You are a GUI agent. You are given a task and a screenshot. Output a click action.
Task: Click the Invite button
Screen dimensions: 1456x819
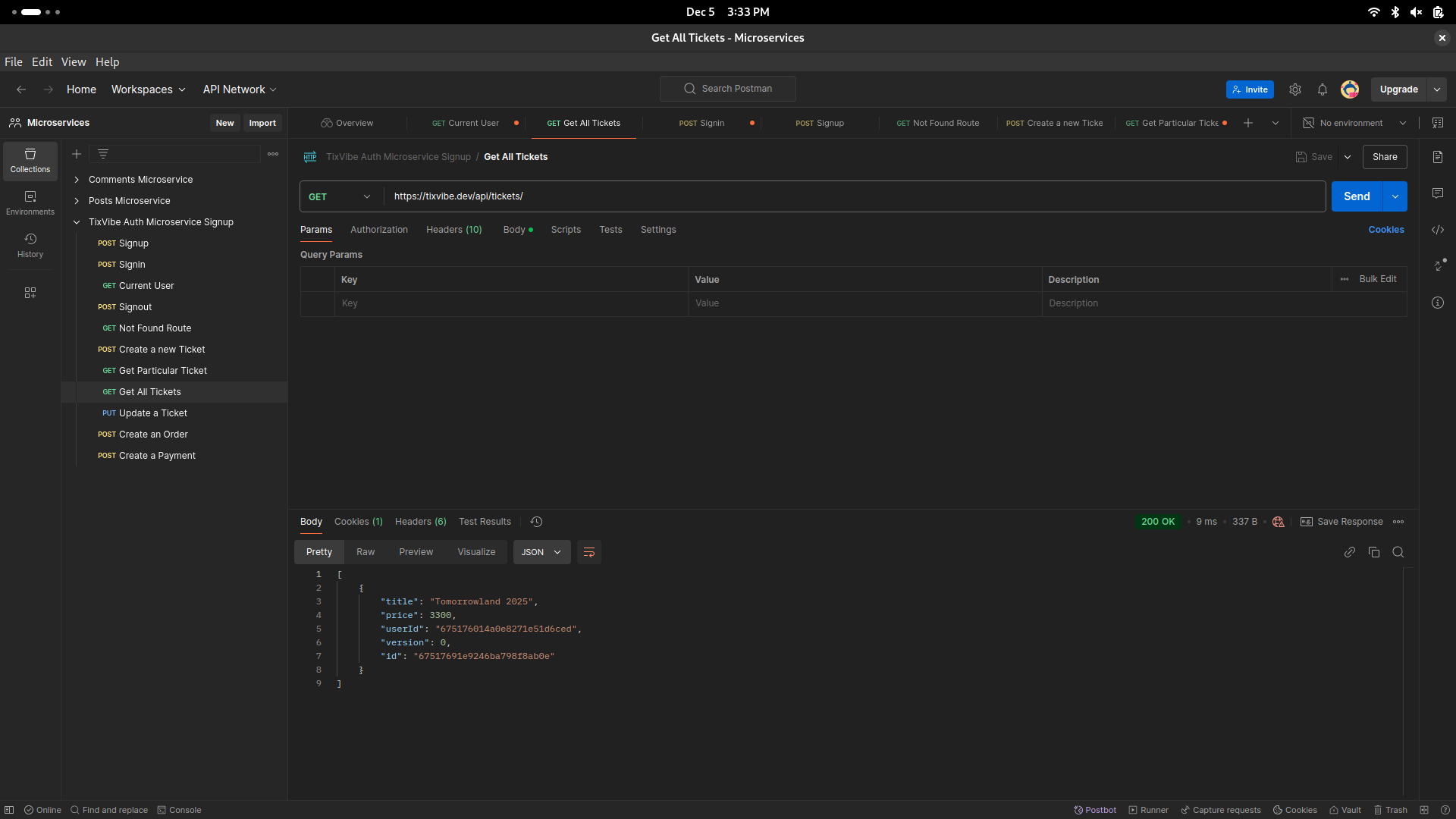point(1250,89)
